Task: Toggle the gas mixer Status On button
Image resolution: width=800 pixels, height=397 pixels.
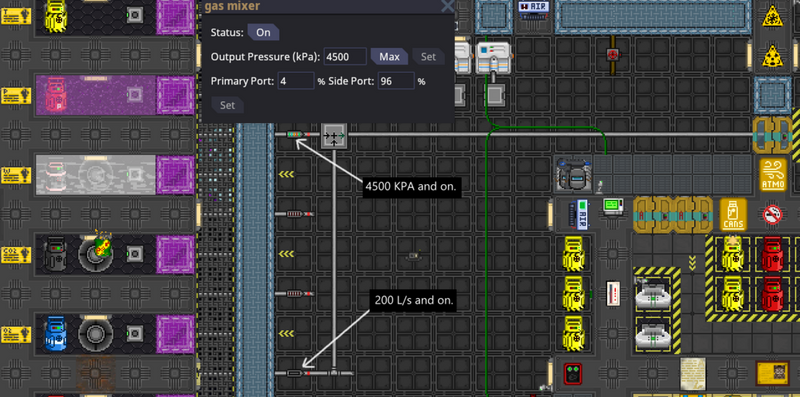Action: pos(263,33)
